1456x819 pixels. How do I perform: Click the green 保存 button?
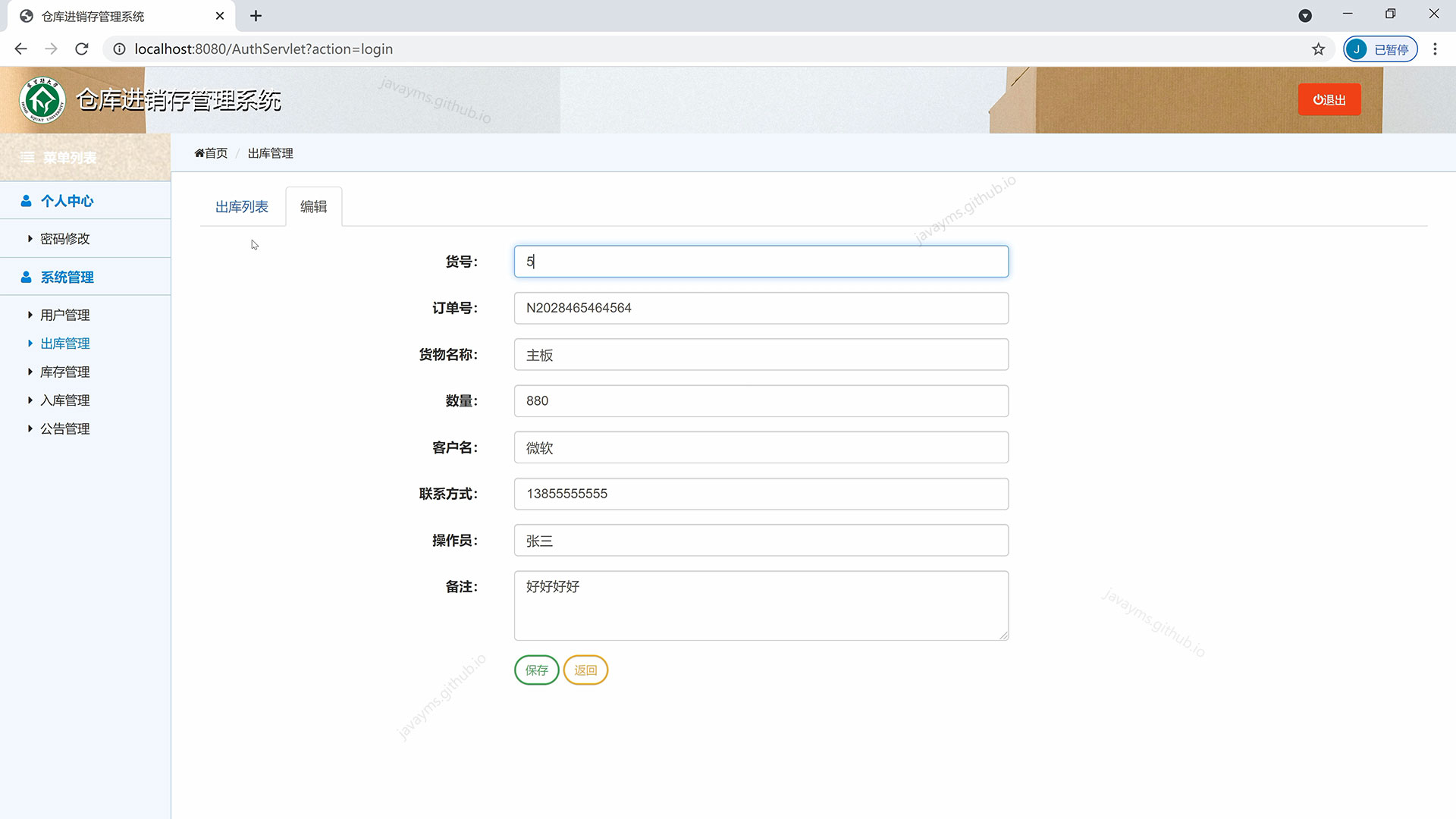536,670
